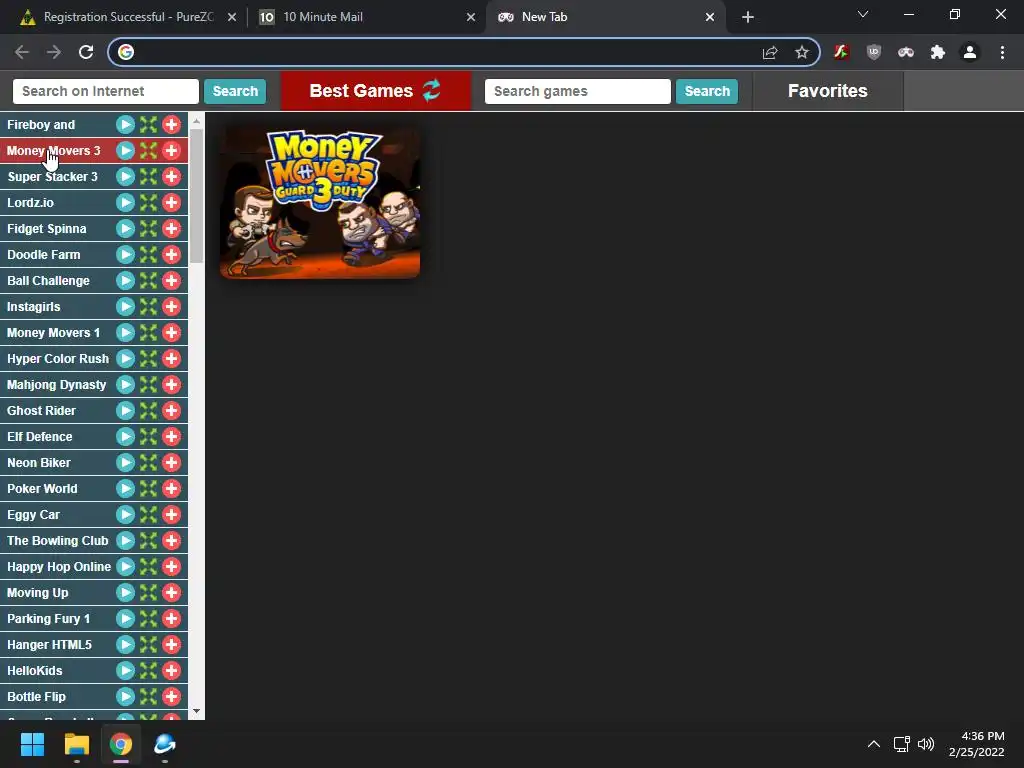Viewport: 1024px width, 768px height.
Task: Show hidden system tray icons
Action: (874, 744)
